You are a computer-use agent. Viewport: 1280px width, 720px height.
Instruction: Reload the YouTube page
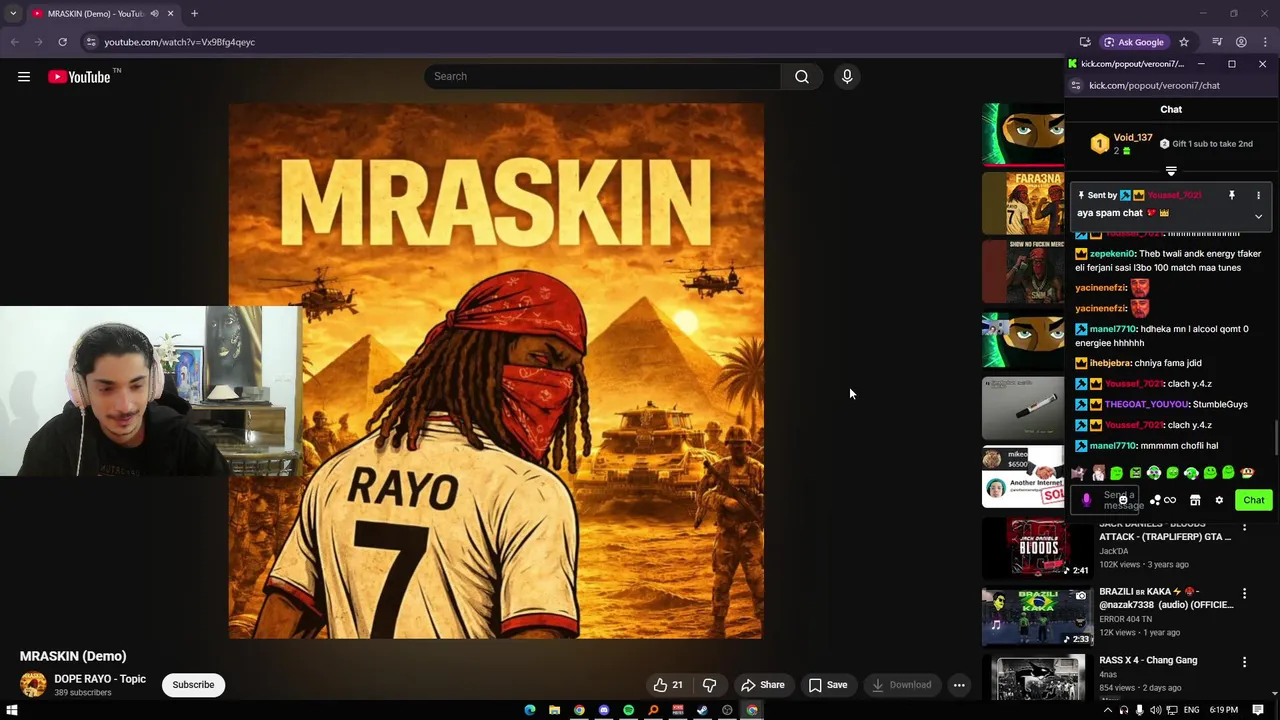click(62, 42)
